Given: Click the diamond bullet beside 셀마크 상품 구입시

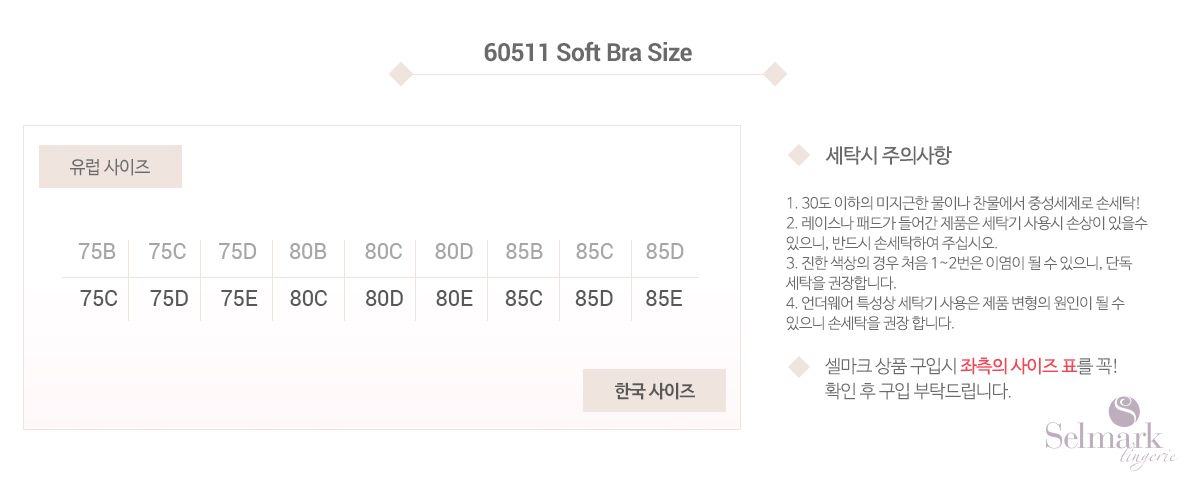Looking at the screenshot, I should point(798,367).
